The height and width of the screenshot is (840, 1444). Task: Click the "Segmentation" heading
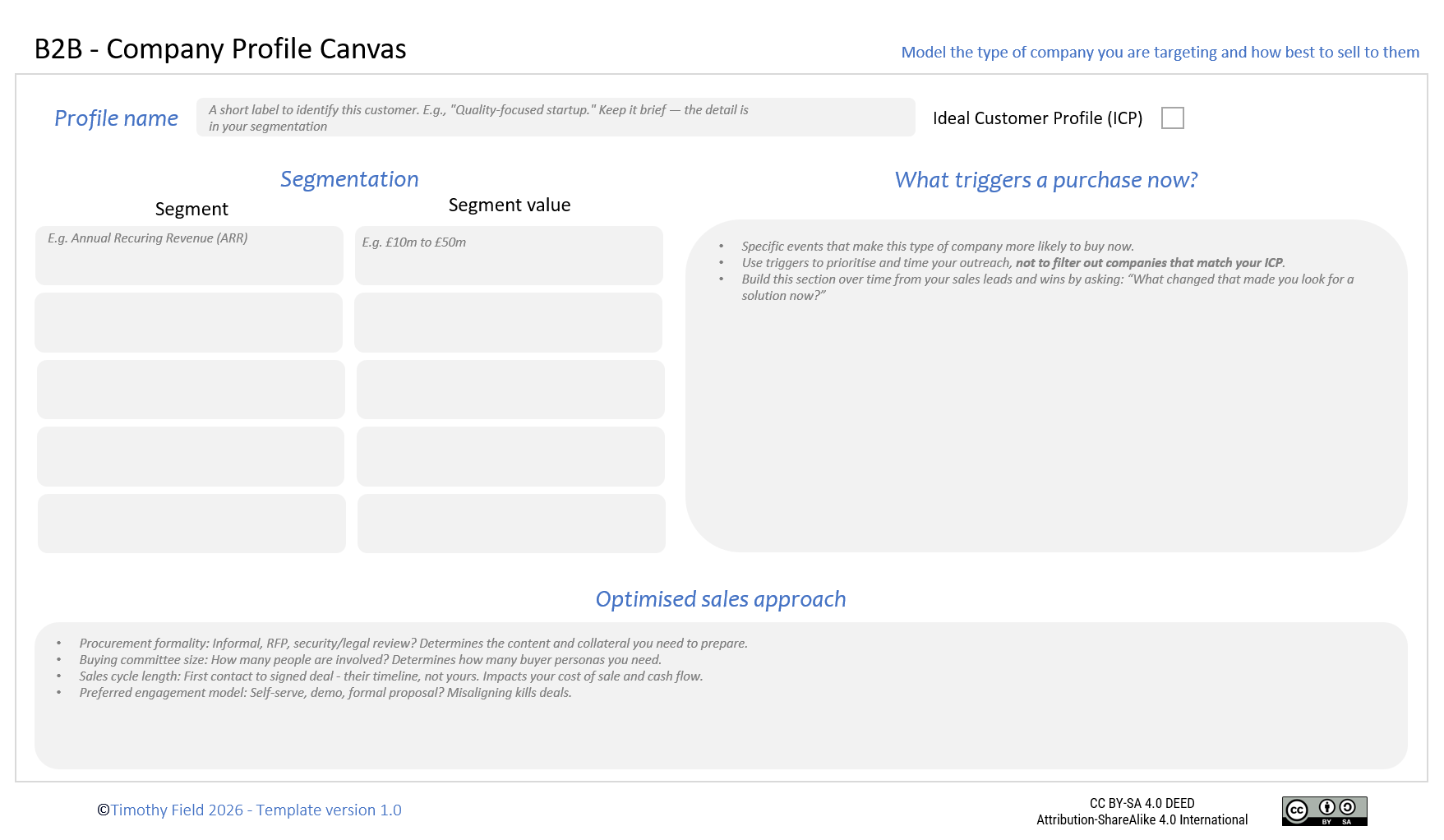pos(349,179)
